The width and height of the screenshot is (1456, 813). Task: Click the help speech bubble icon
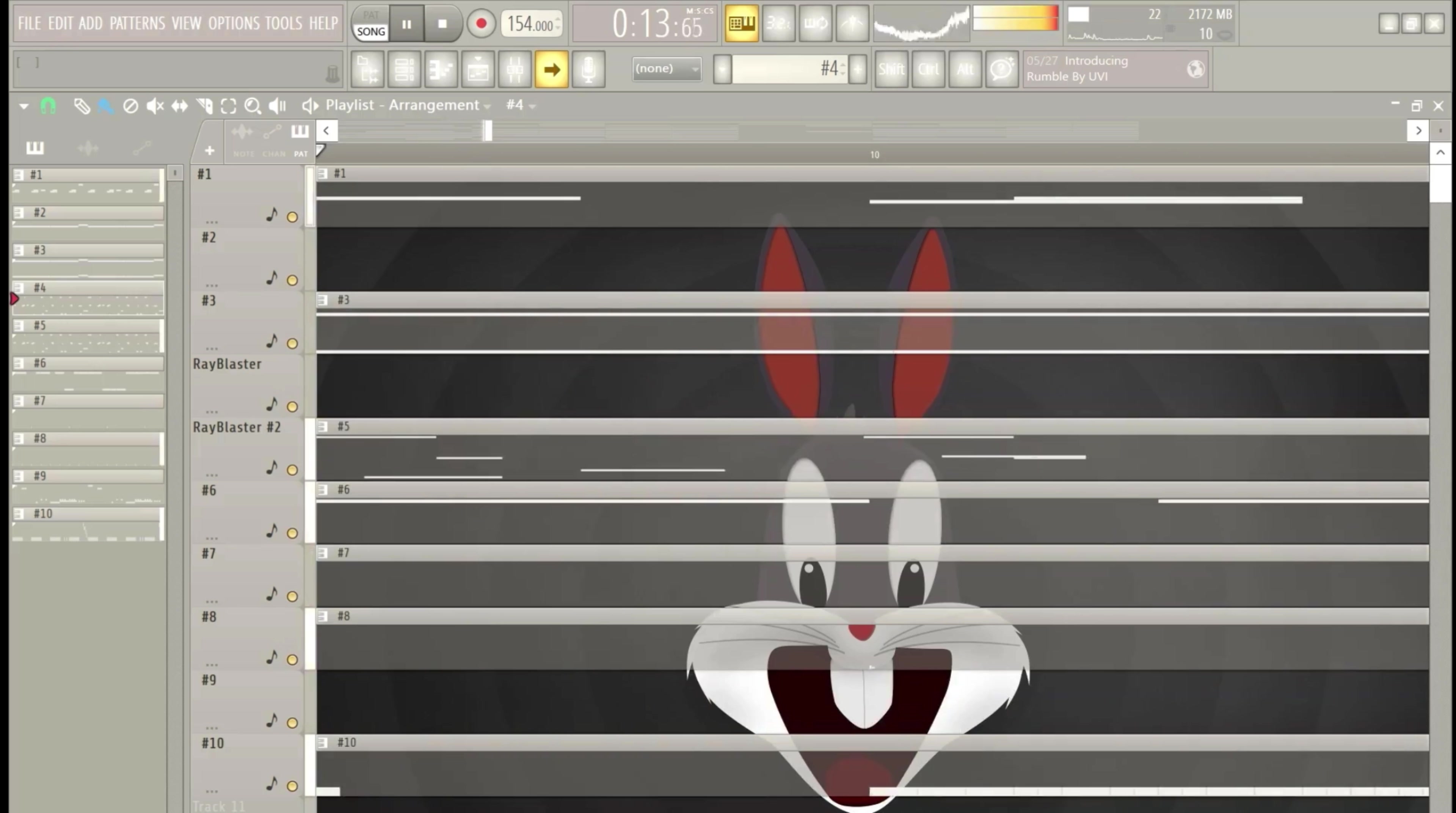[1001, 69]
